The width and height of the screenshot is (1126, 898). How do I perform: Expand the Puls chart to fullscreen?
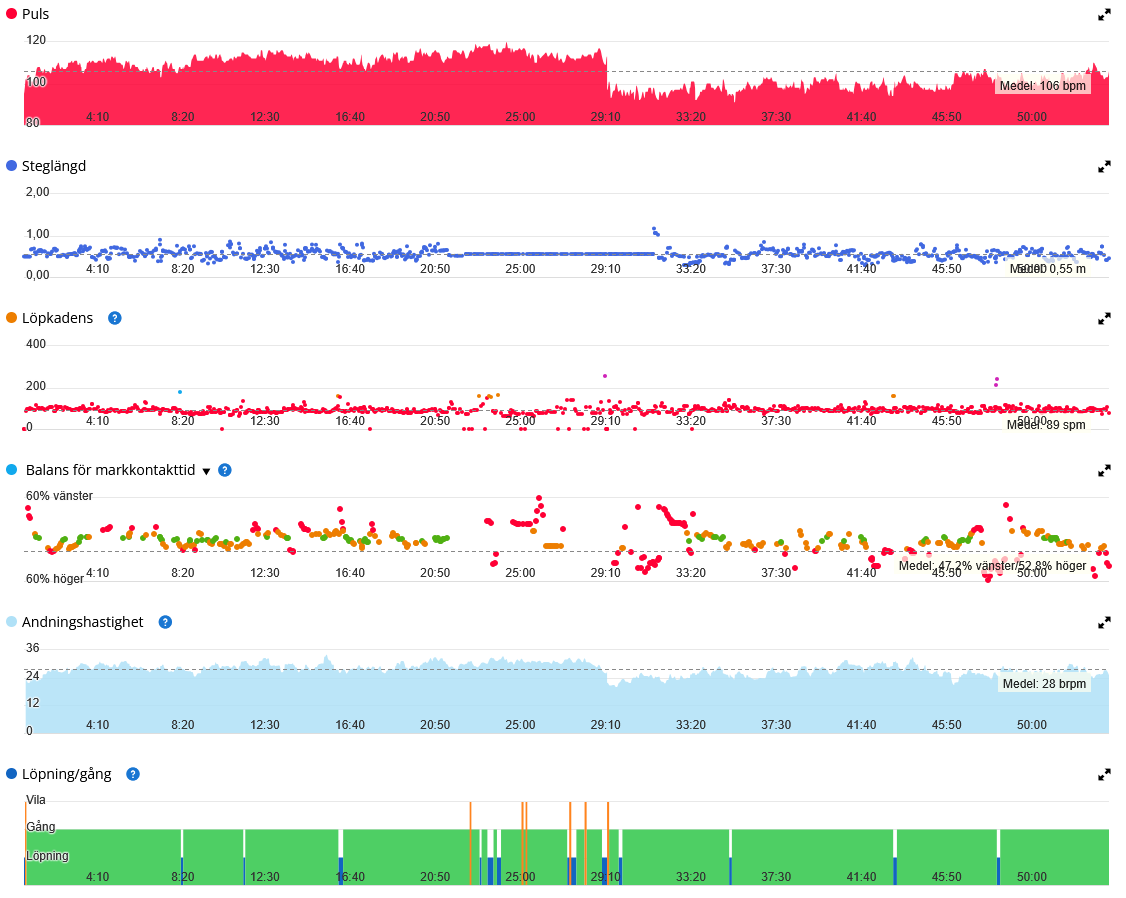(1104, 15)
